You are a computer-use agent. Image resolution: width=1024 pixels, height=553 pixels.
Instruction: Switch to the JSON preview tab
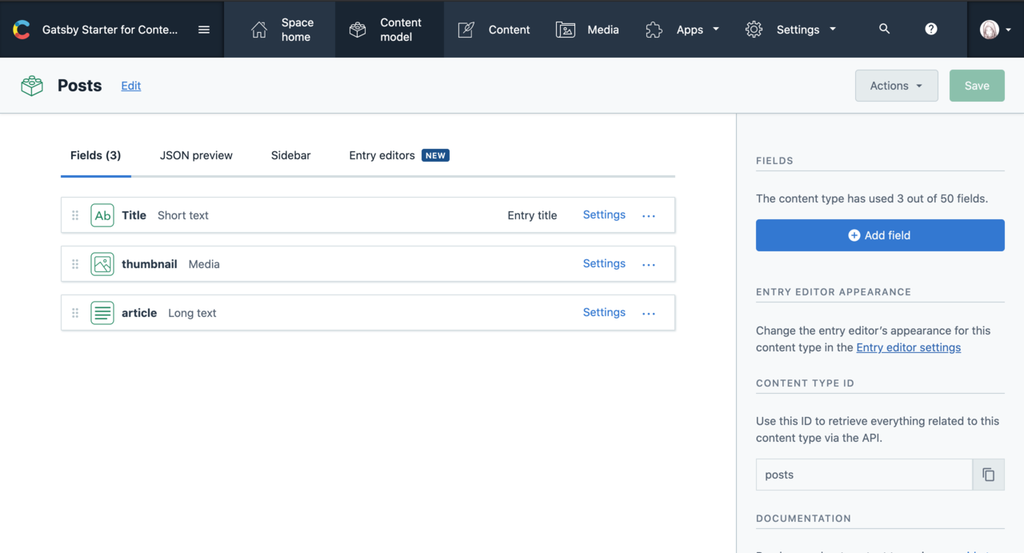196,156
